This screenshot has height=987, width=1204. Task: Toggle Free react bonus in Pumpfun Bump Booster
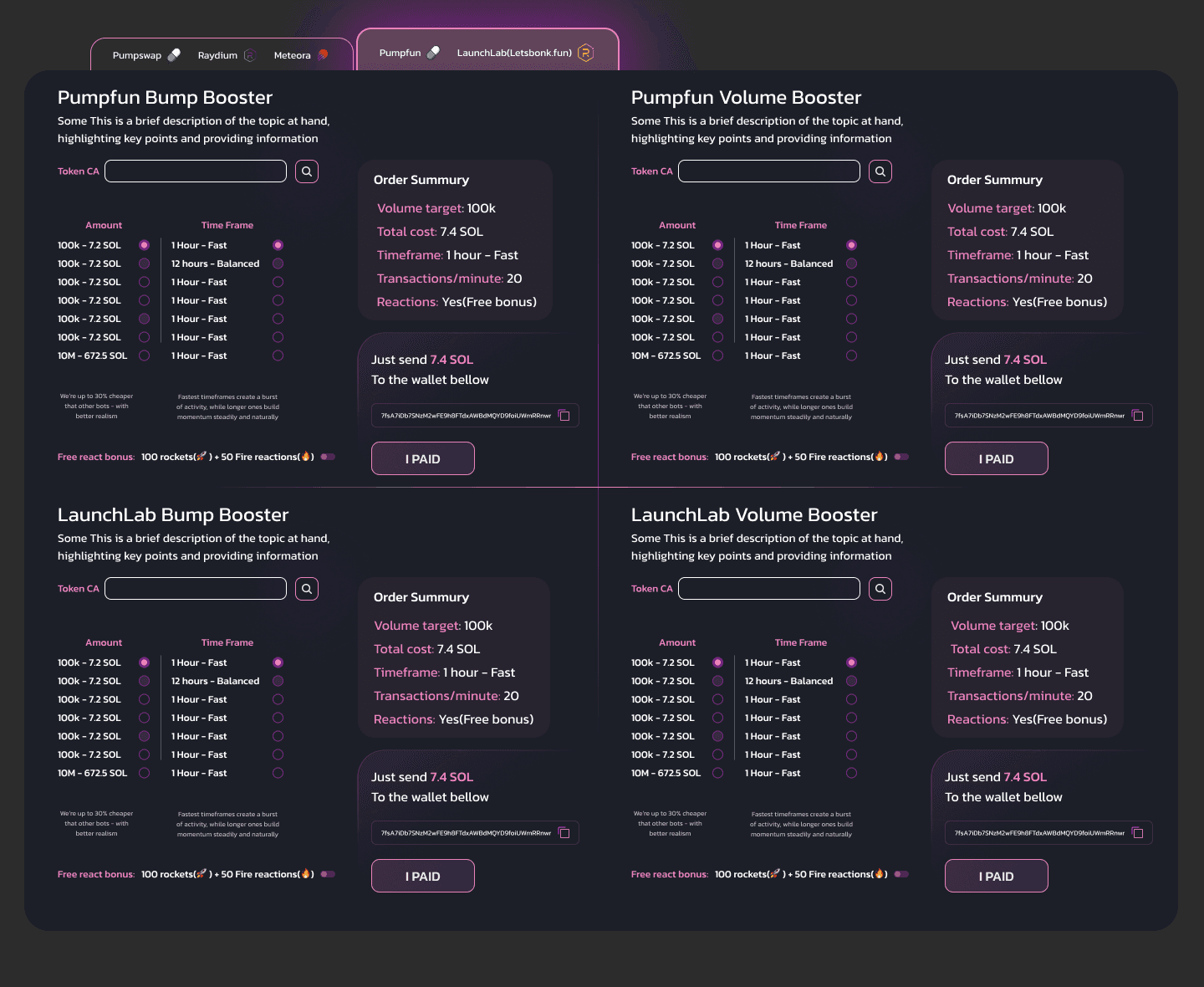[x=328, y=457]
